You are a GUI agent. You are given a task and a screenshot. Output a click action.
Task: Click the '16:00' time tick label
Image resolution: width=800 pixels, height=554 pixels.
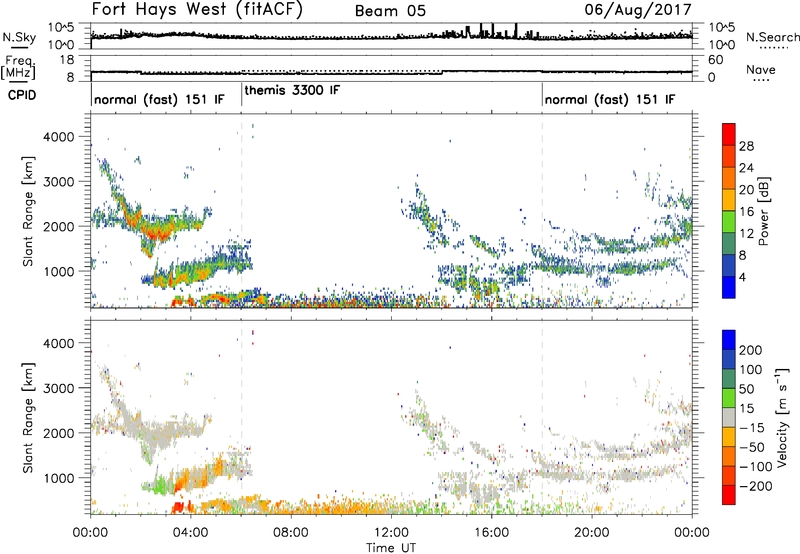[x=491, y=533]
